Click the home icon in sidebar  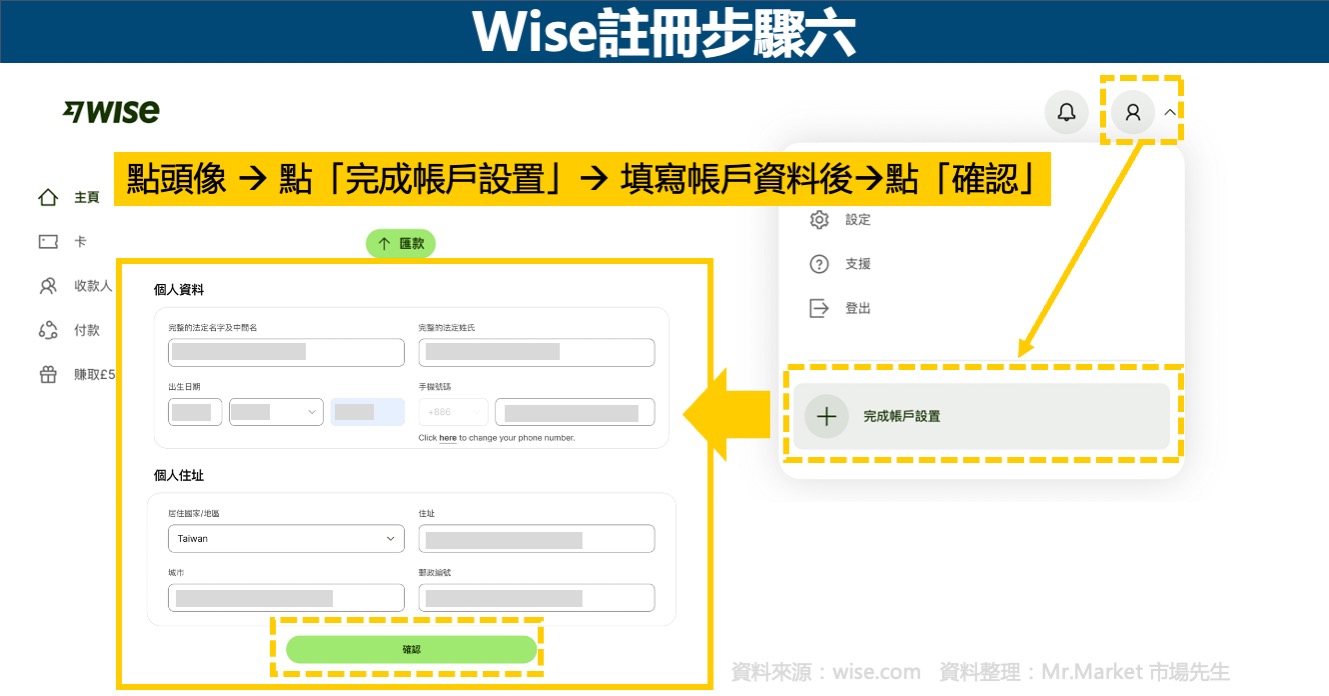[48, 197]
